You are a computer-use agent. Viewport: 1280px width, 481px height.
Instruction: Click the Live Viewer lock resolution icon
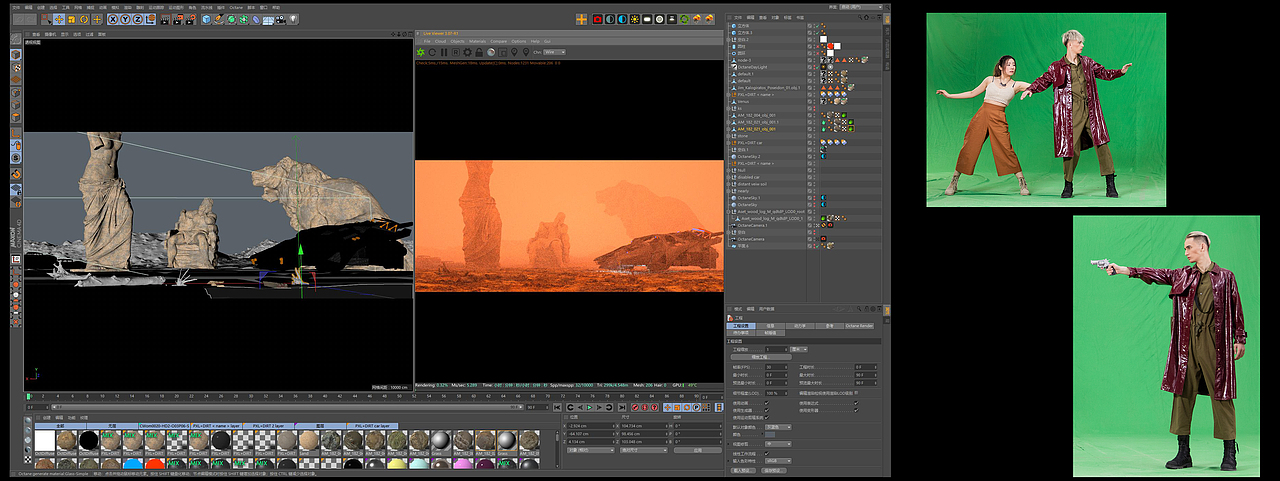[480, 52]
